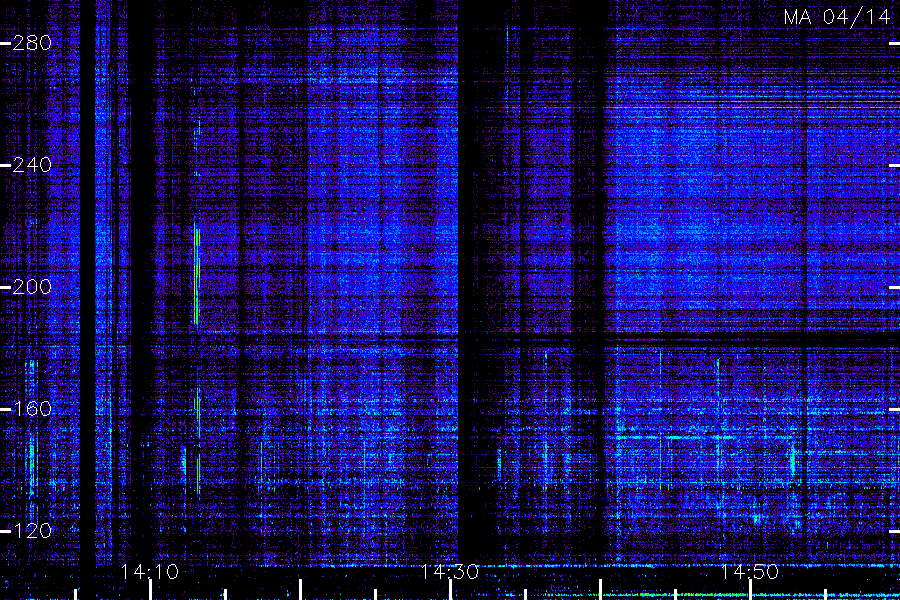Click the tall tick mark below 14:30
Image resolution: width=900 pixels, height=600 pixels.
click(450, 590)
